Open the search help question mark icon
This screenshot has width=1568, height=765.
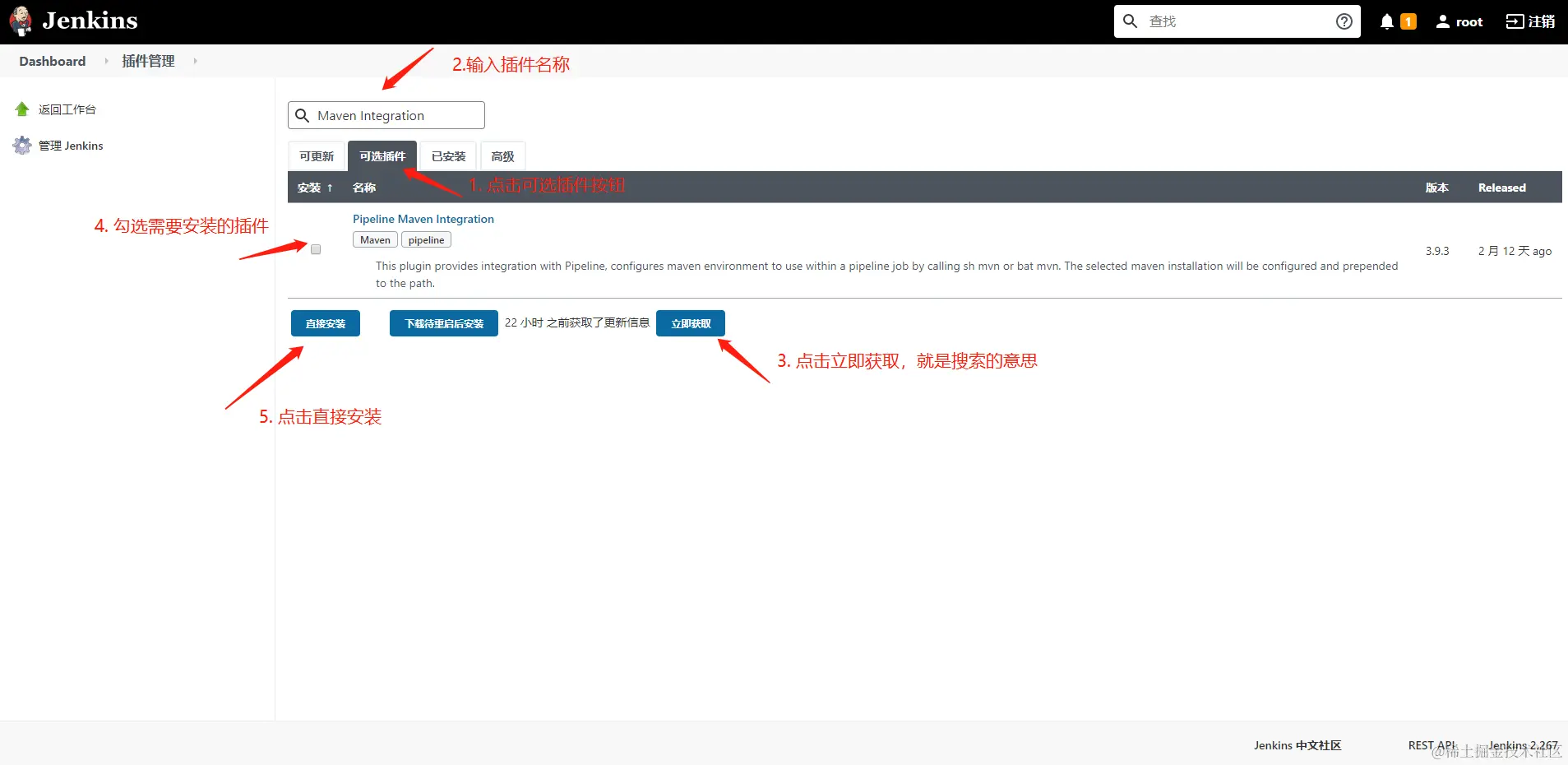point(1344,21)
